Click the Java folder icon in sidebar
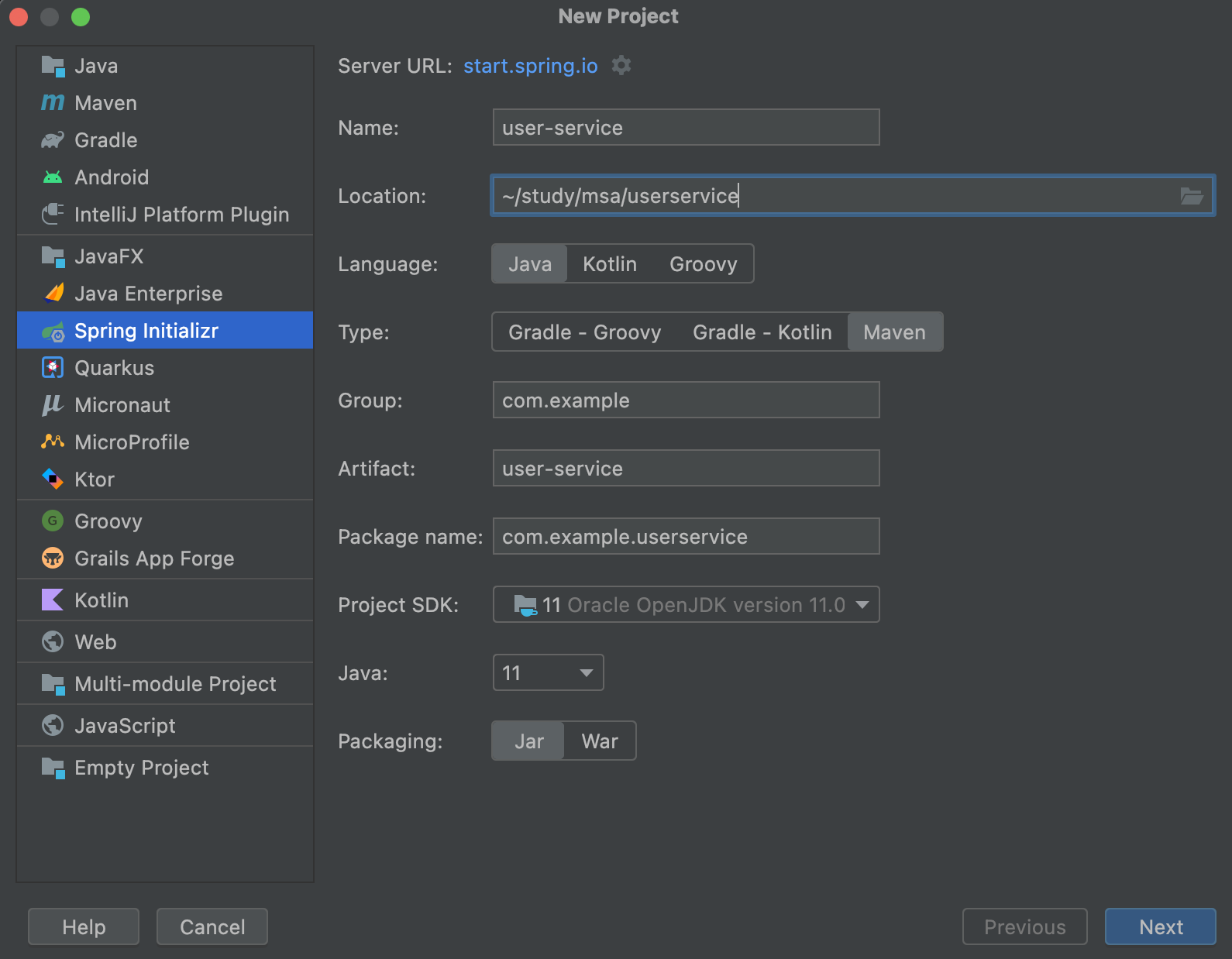 click(53, 66)
